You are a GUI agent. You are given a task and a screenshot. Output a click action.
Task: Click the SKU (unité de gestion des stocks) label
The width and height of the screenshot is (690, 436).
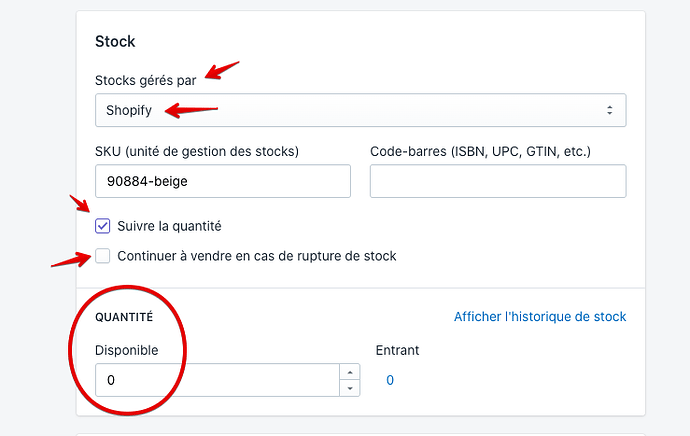tap(197, 151)
